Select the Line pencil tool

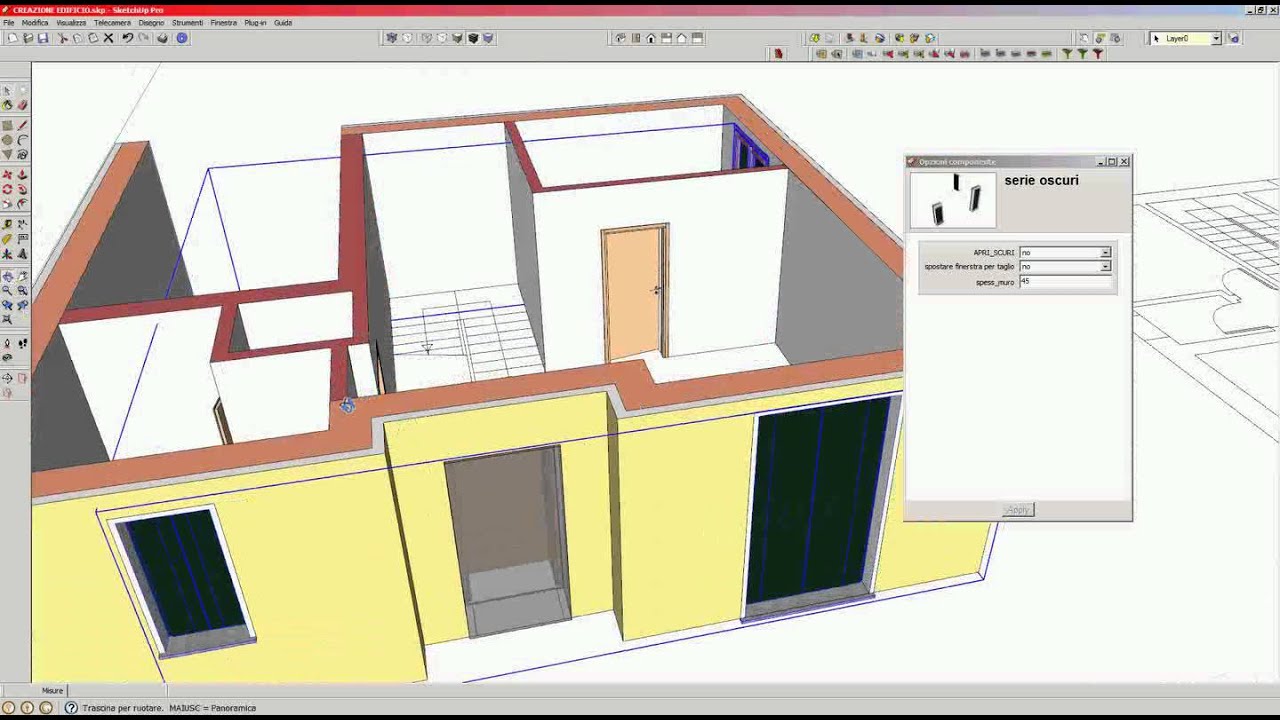pyautogui.click(x=22, y=124)
